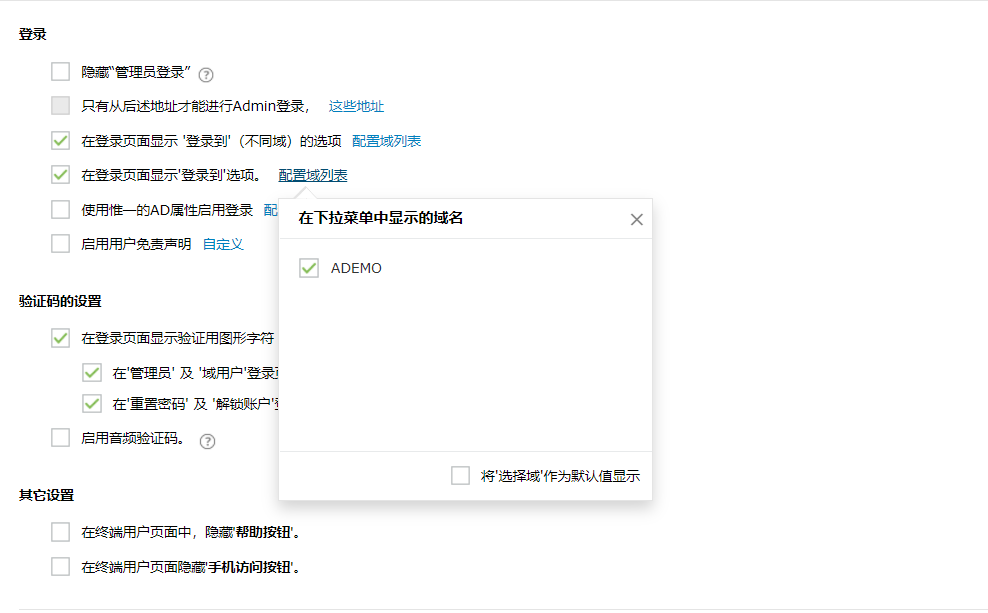Image resolution: width=988 pixels, height=613 pixels.
Task: Enable 在终端用户页面隐藏手机访问按钮
Action: [x=59, y=565]
